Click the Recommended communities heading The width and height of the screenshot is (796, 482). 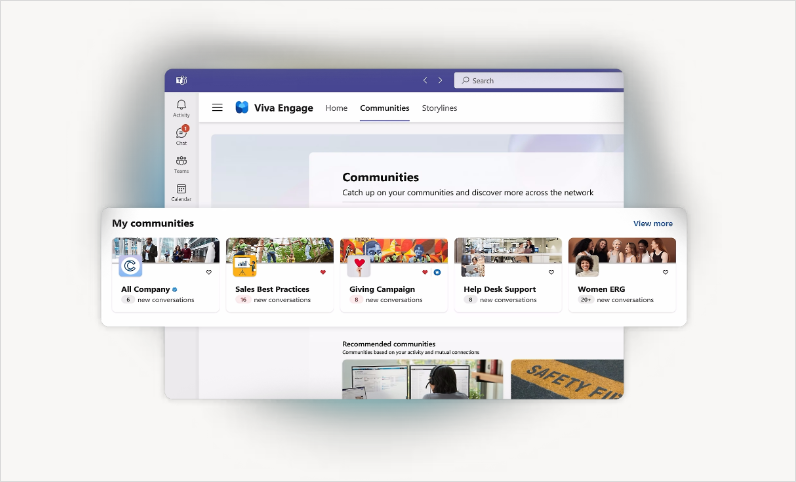389,344
